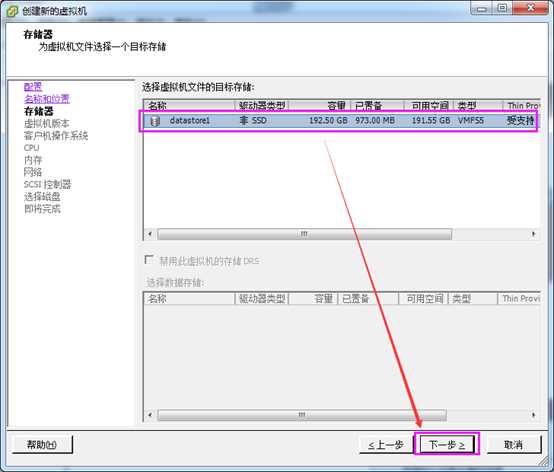
Task: Click the 取消 button
Action: [x=514, y=444]
